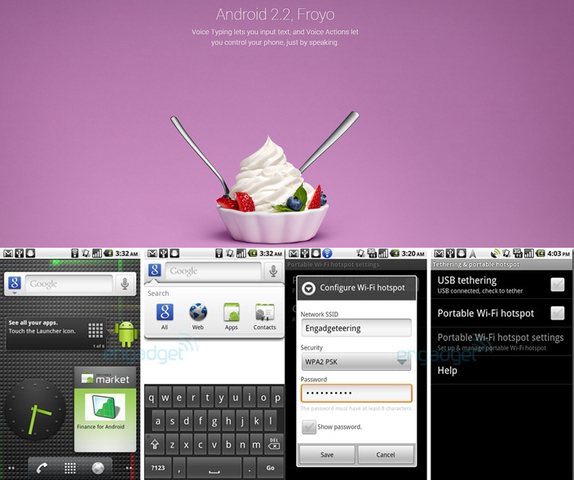Open the app launcher grid icon in the home dock
This screenshot has height=480, width=574.
[70, 468]
